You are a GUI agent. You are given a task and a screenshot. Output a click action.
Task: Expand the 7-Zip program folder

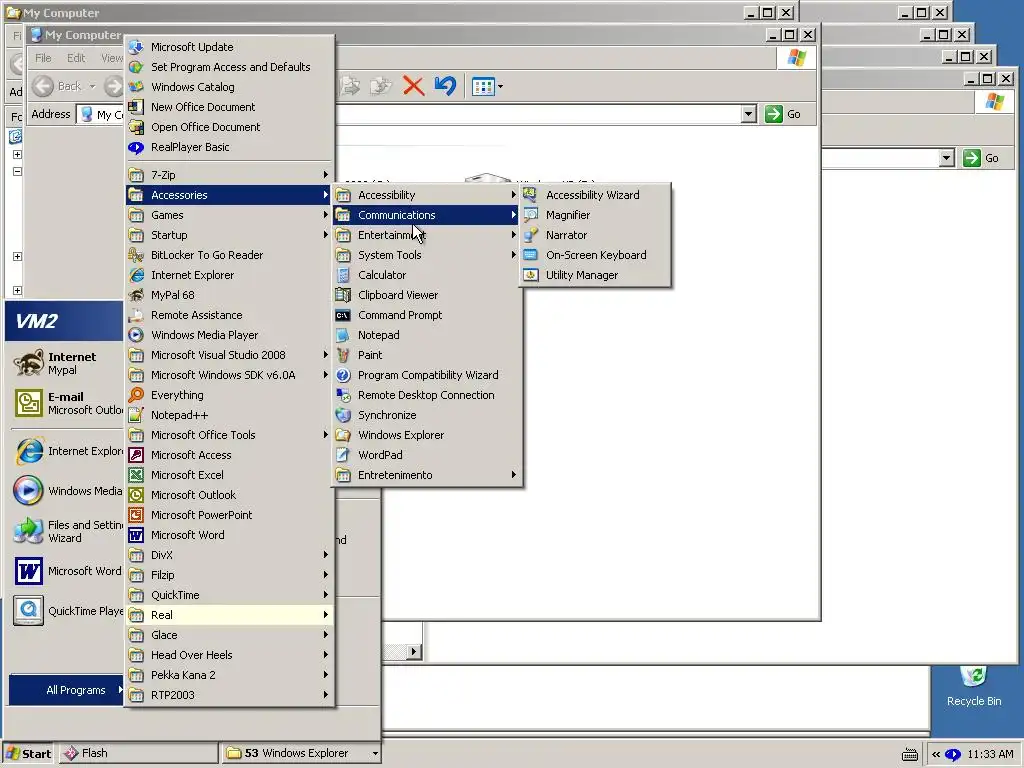click(229, 175)
